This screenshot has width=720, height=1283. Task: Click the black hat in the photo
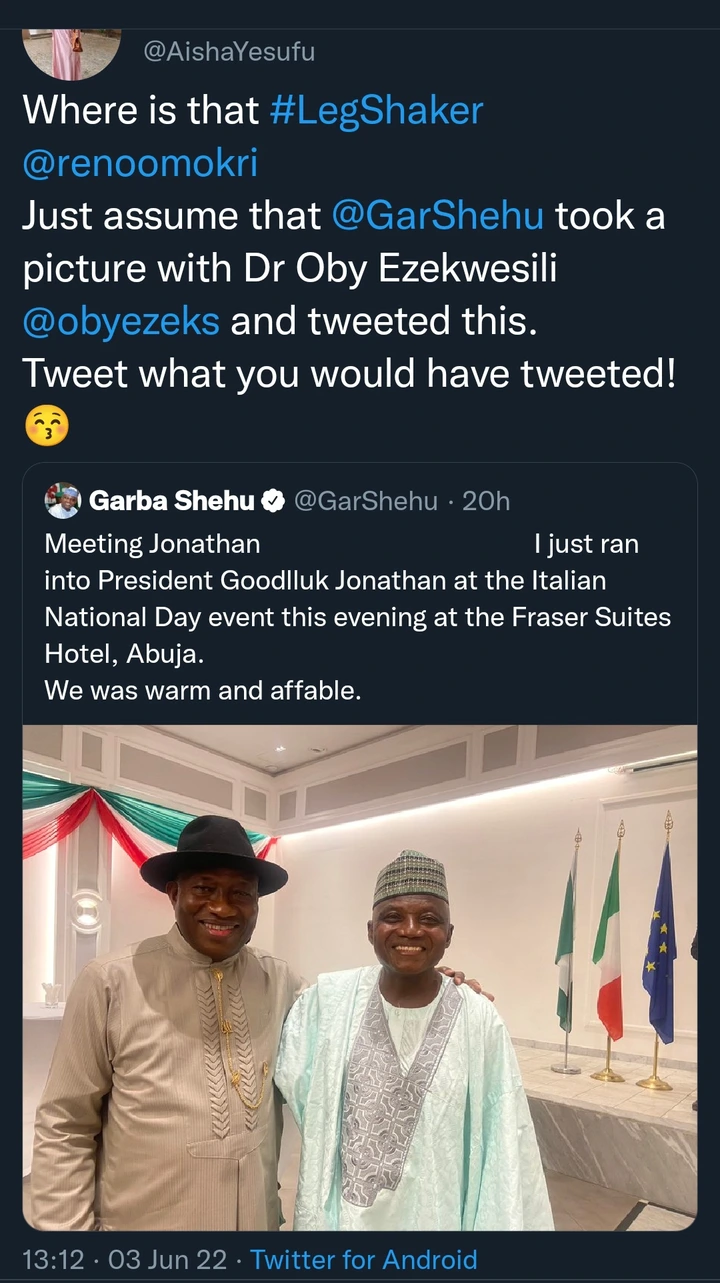[x=213, y=853]
